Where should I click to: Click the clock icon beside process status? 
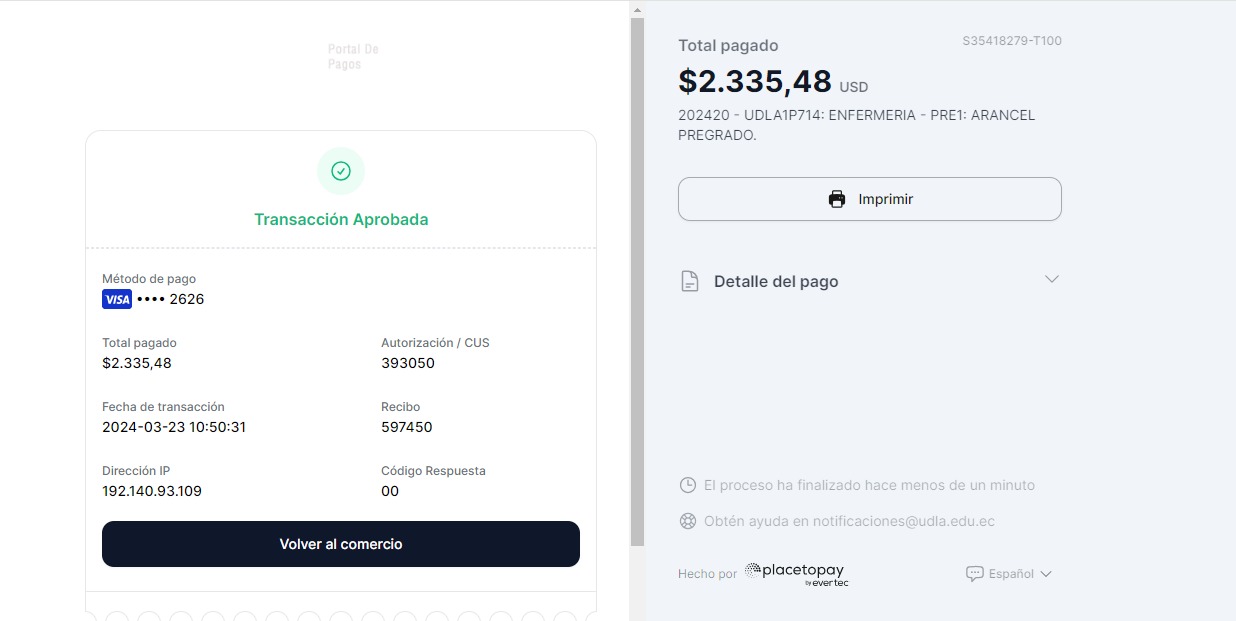coord(688,485)
